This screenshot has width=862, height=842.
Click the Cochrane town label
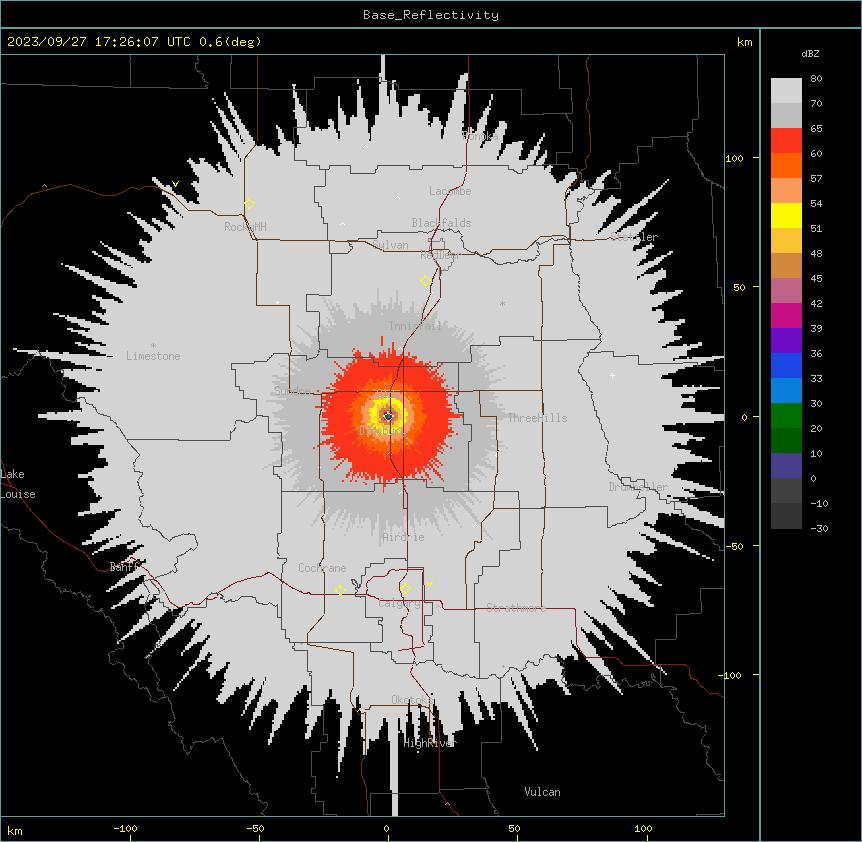[322, 568]
